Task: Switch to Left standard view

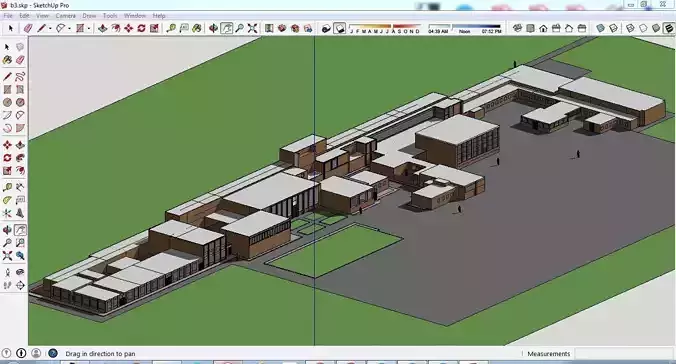Action: (582, 28)
